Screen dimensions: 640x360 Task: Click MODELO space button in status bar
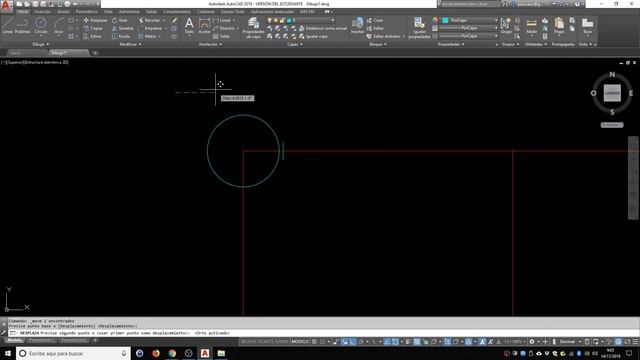(300, 342)
